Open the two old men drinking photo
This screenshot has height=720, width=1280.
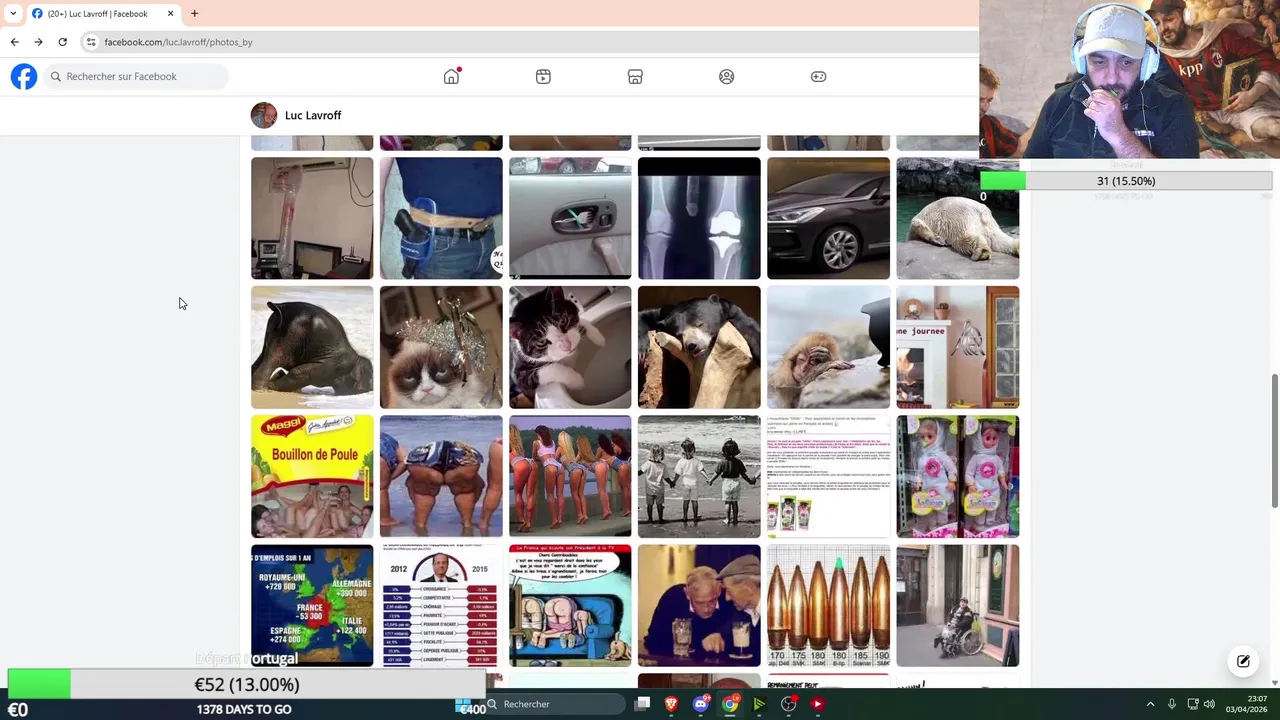pyautogui.click(x=699, y=605)
